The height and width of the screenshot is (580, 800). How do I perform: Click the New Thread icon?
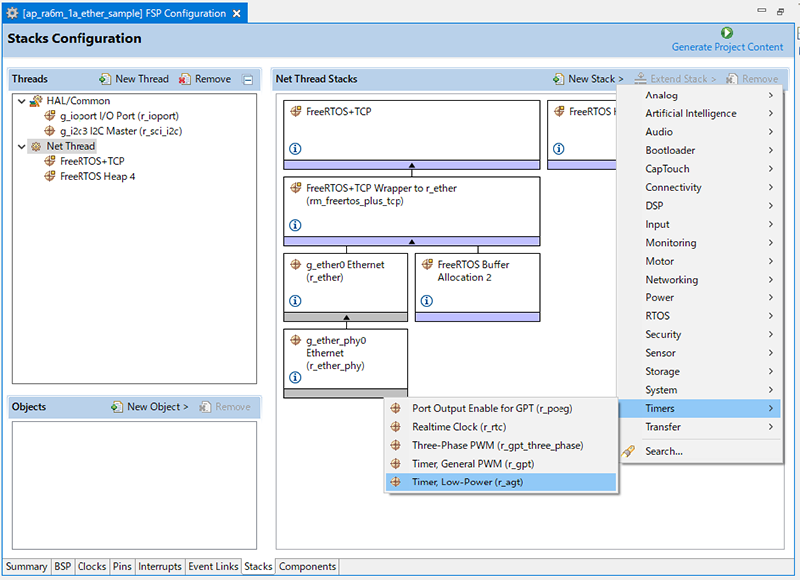(105, 79)
